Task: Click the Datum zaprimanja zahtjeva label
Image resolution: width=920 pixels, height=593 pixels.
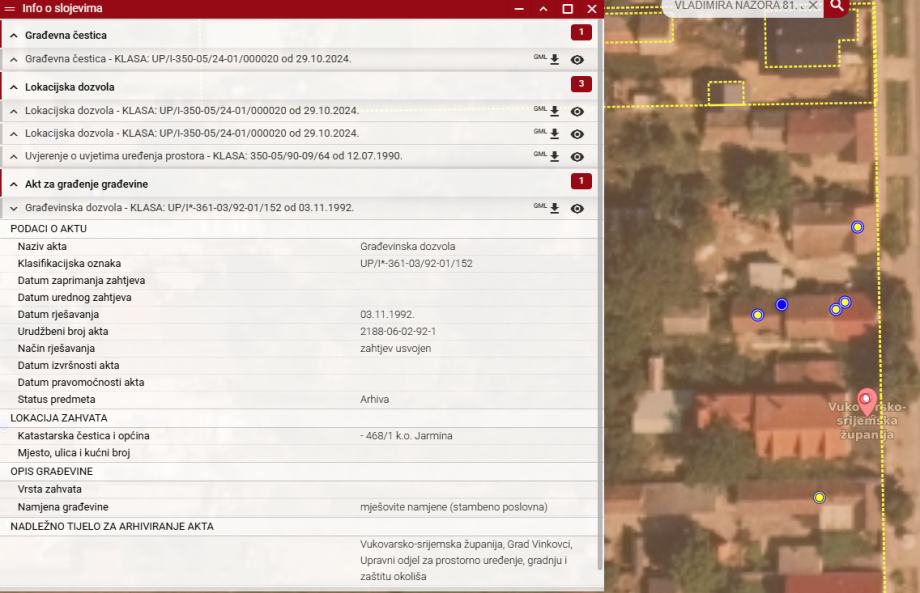Action: tap(81, 280)
